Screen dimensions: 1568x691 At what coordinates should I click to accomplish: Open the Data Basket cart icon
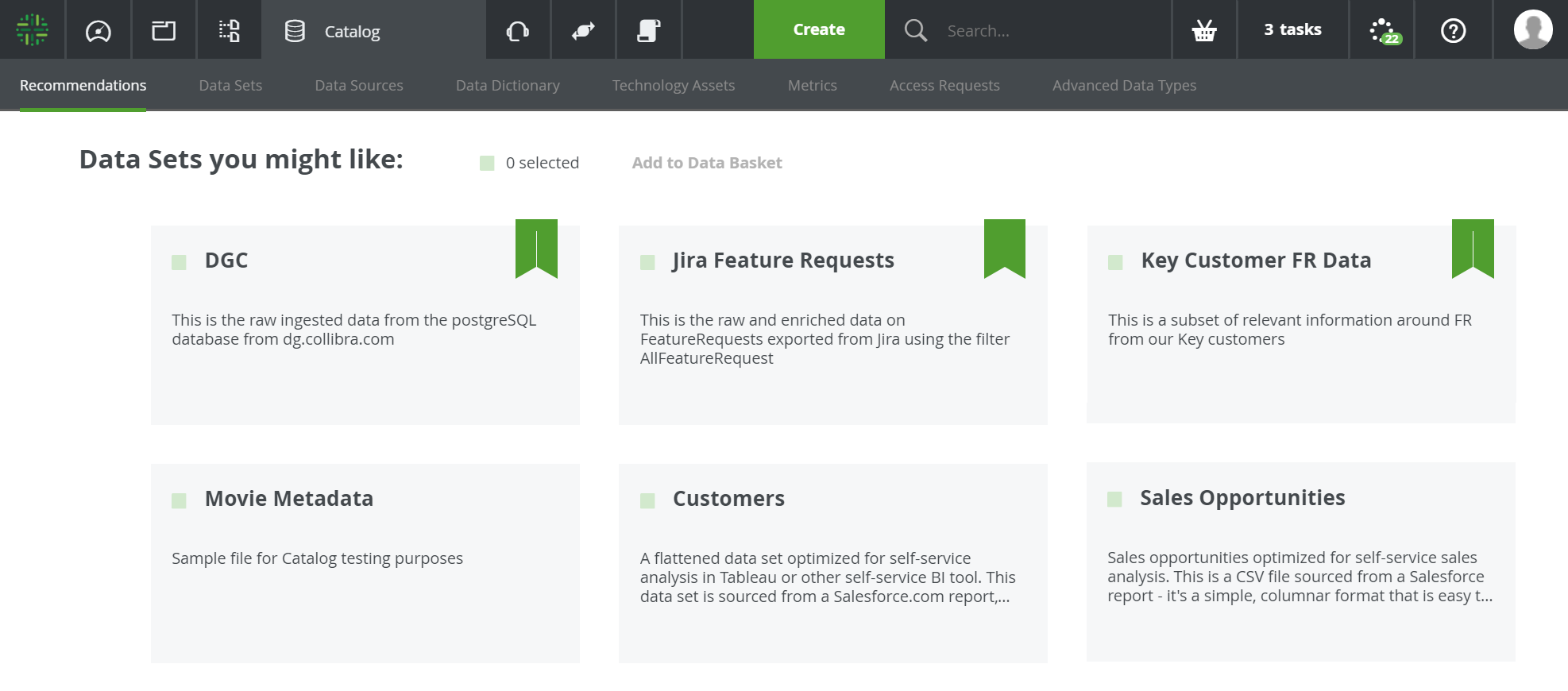click(x=1203, y=30)
